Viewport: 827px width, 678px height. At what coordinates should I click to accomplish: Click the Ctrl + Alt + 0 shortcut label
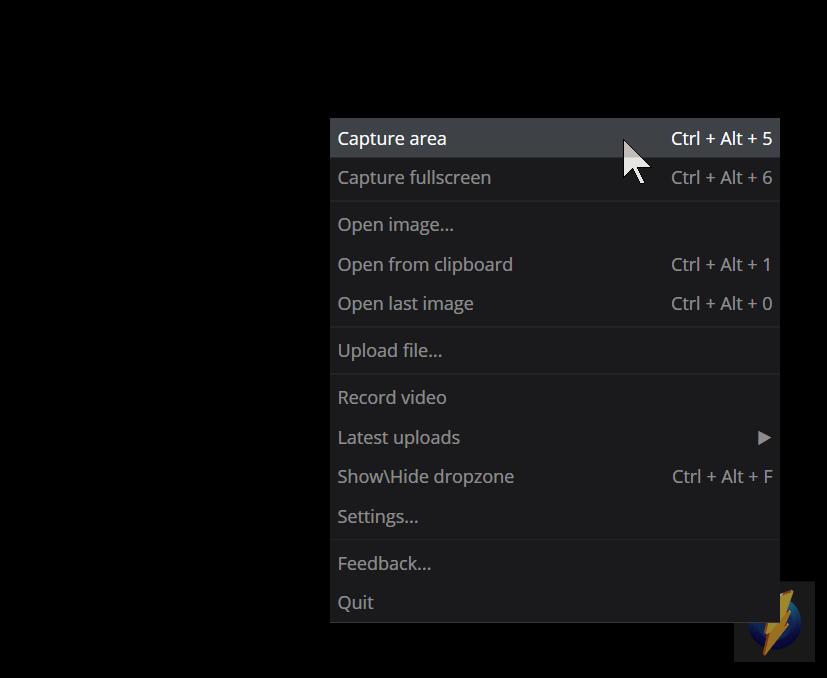point(721,304)
